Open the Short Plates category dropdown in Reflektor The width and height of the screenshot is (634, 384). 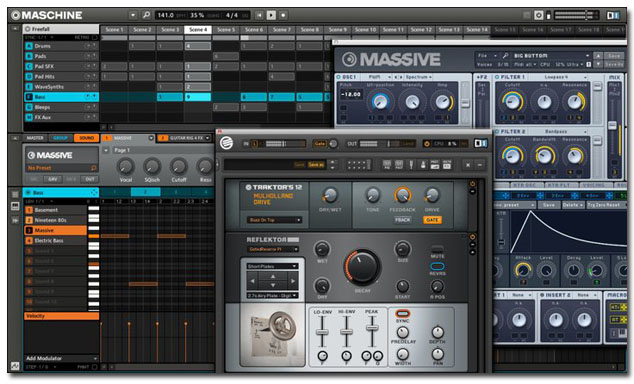click(272, 266)
